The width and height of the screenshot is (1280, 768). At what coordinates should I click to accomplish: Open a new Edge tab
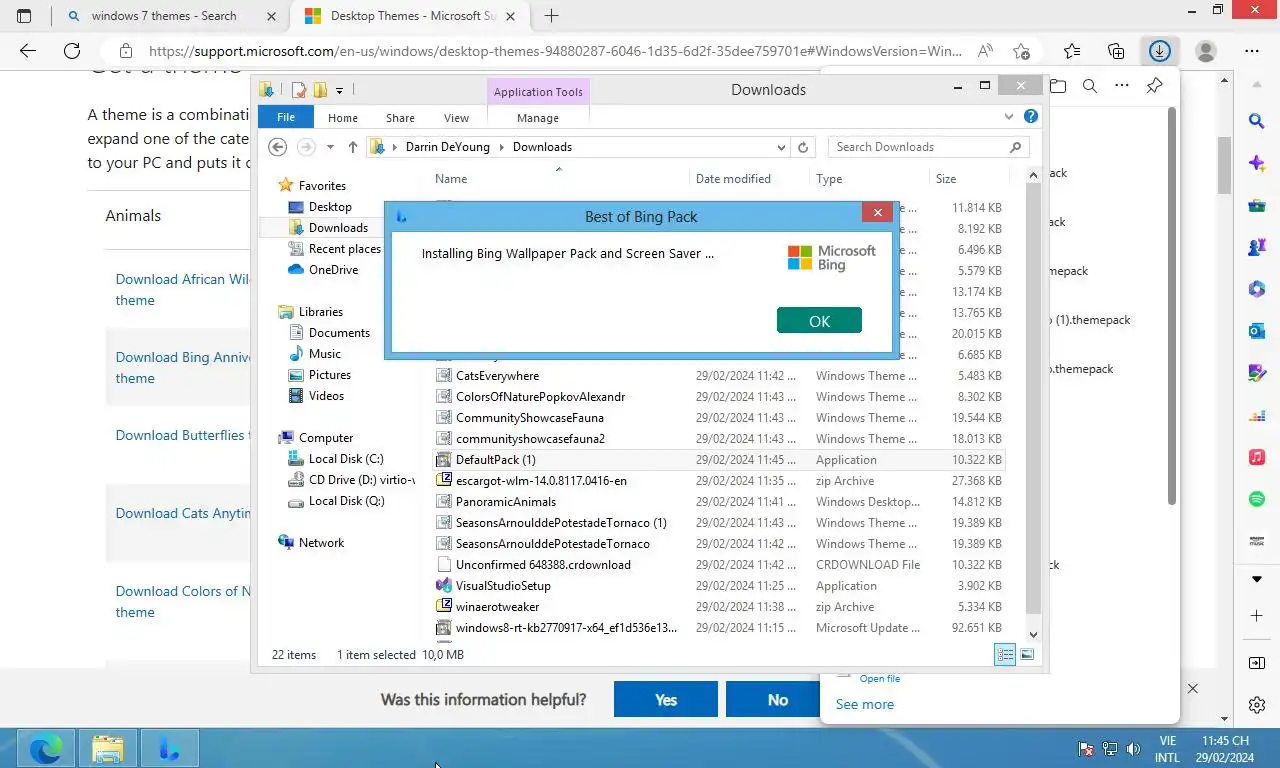coord(551,16)
